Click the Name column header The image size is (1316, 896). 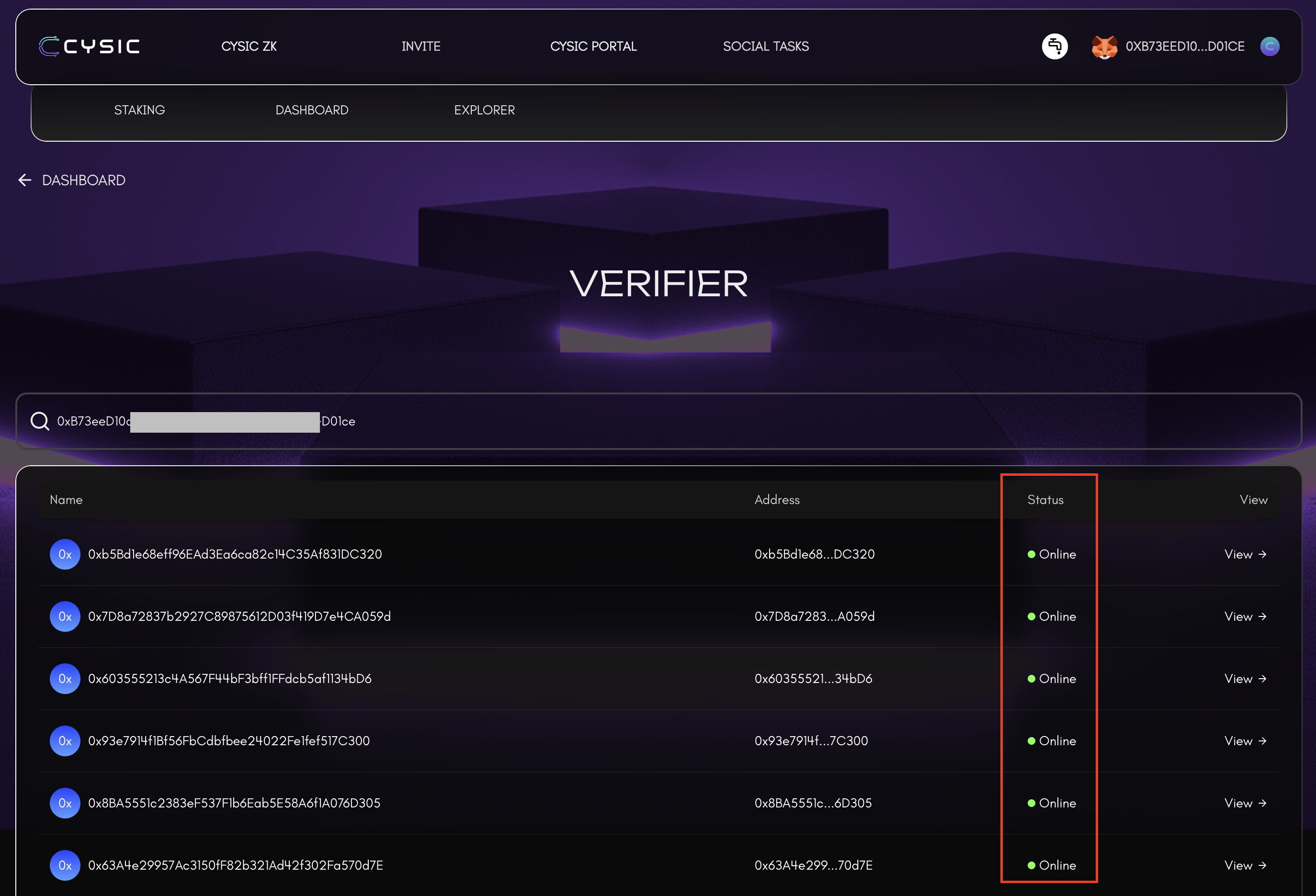pos(66,500)
